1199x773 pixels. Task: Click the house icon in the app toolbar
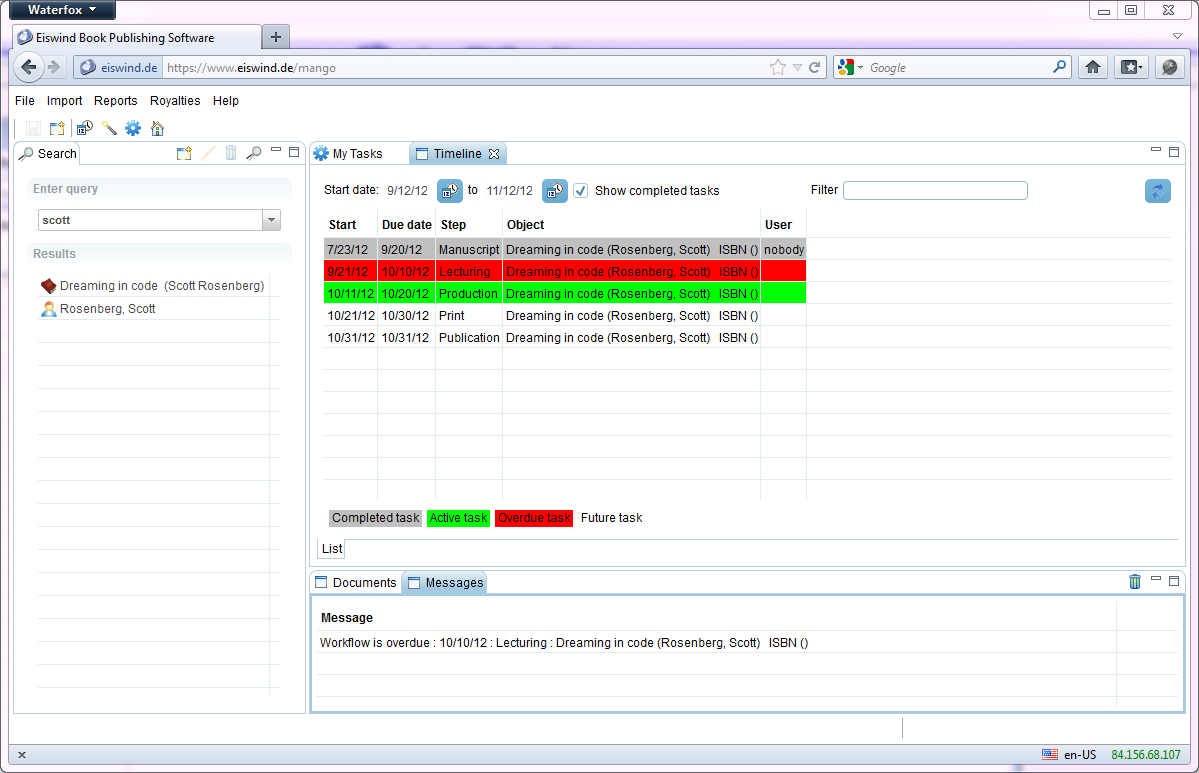(158, 128)
